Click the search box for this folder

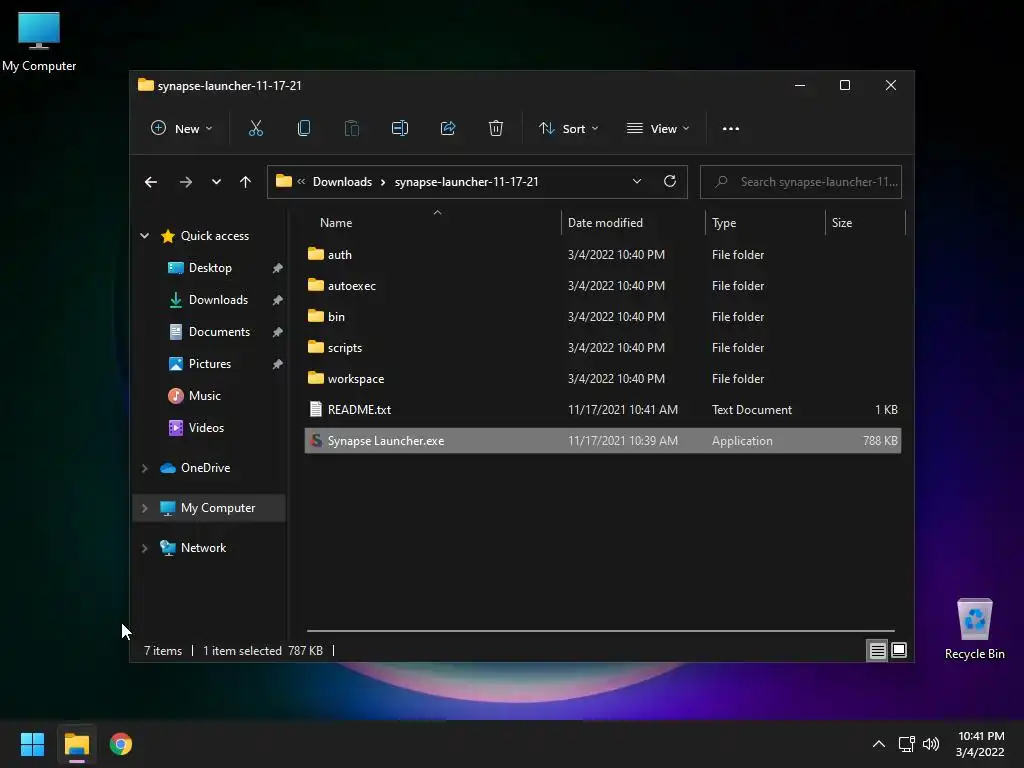[x=801, y=182]
